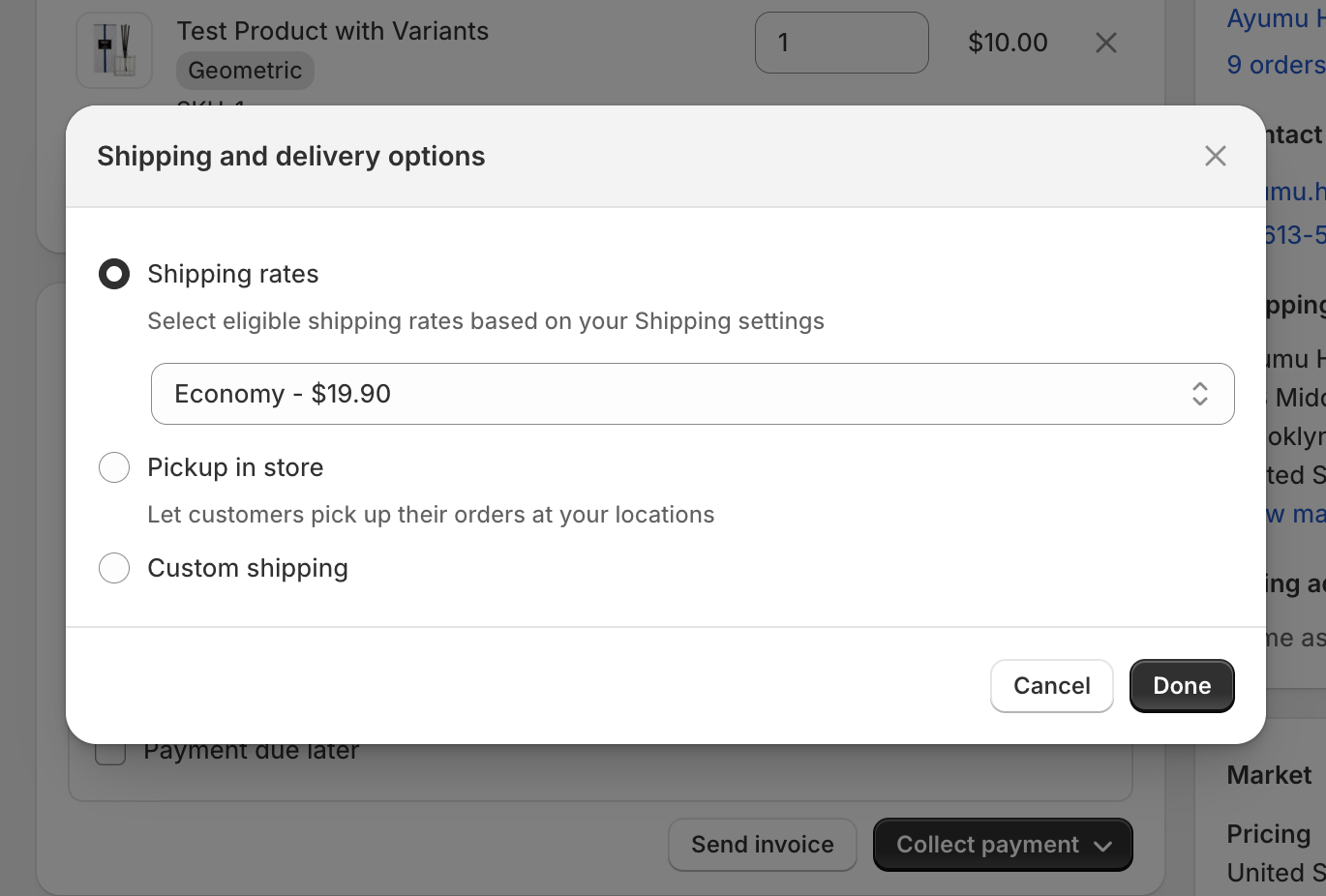Open the product thumbnail image
The image size is (1326, 896).
114,50
